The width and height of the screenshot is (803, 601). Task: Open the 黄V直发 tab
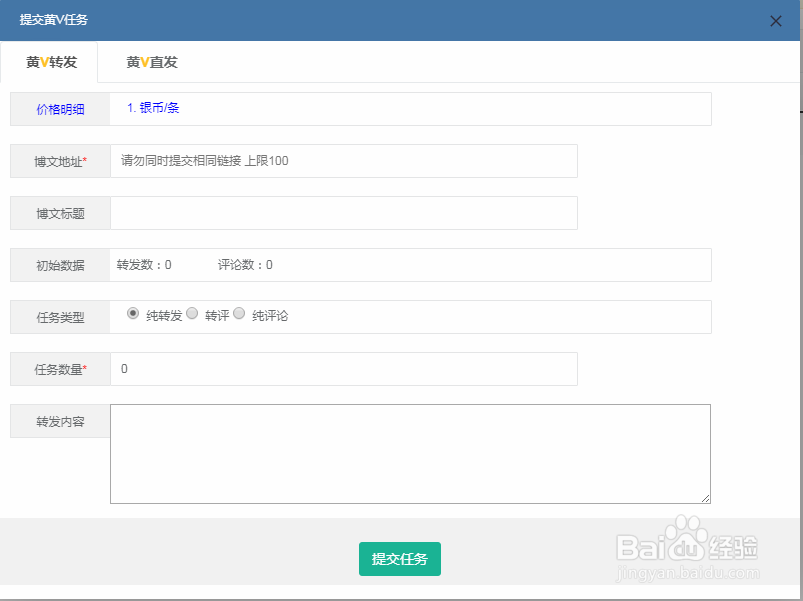click(152, 62)
